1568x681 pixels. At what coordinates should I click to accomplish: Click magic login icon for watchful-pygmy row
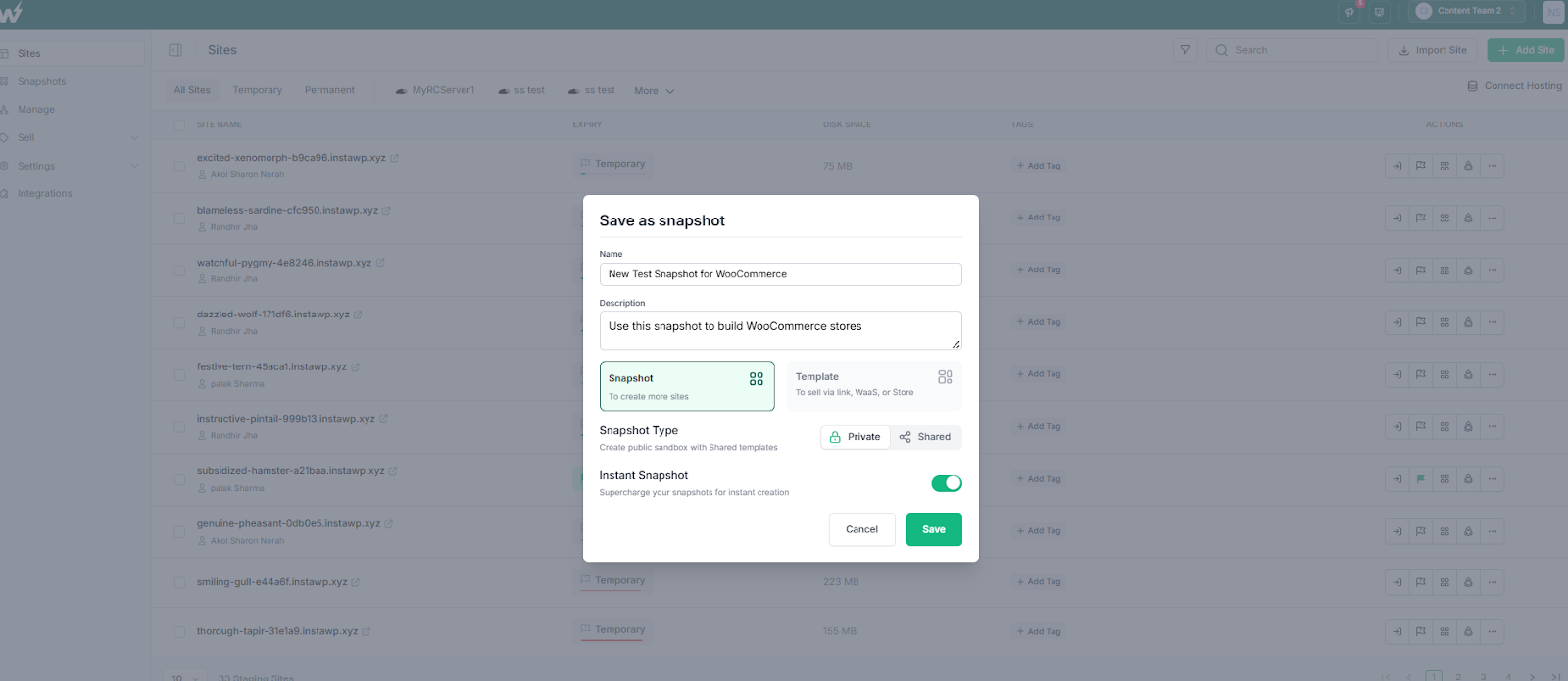coord(1396,270)
